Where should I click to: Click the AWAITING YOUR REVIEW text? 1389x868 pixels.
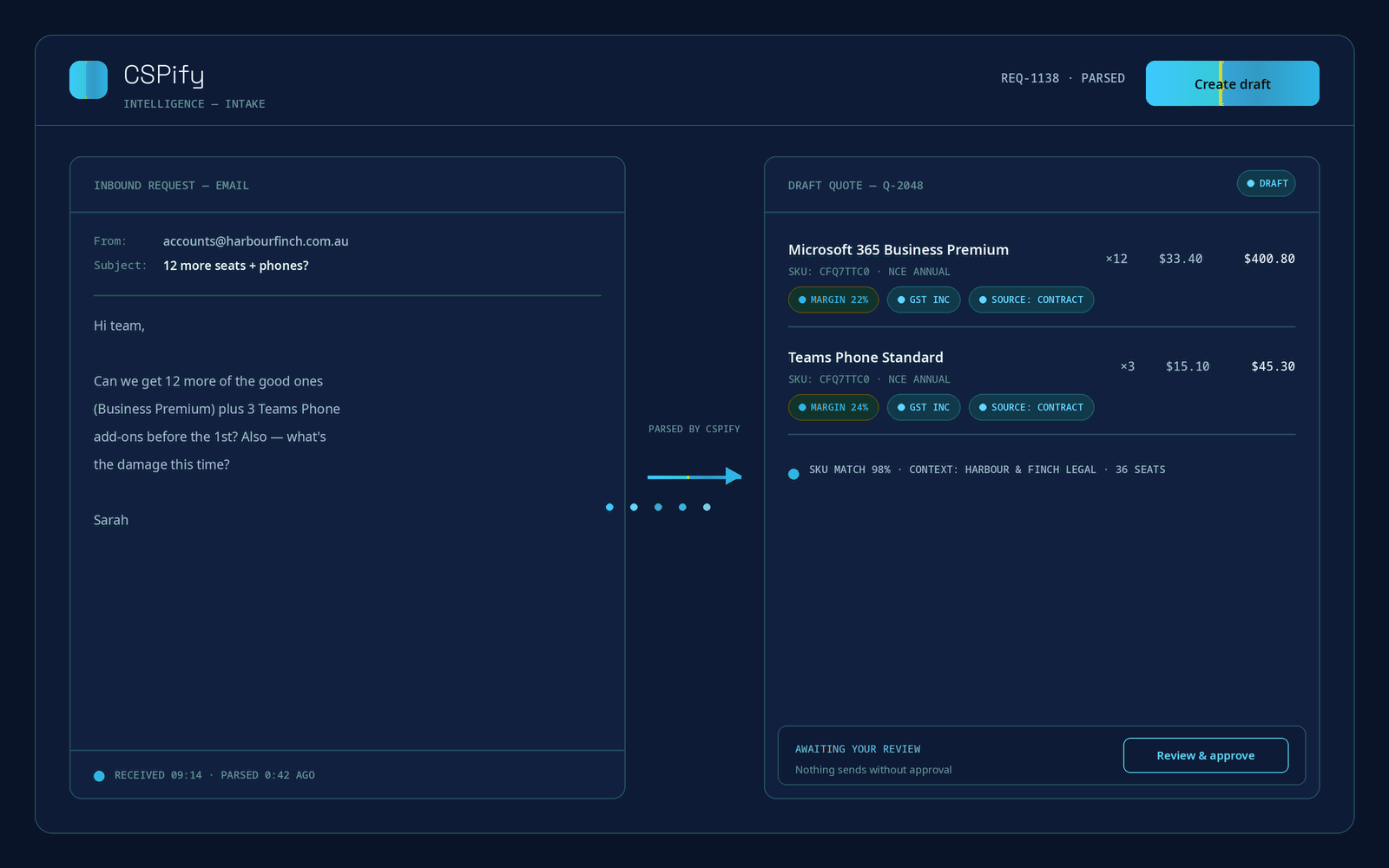[858, 749]
